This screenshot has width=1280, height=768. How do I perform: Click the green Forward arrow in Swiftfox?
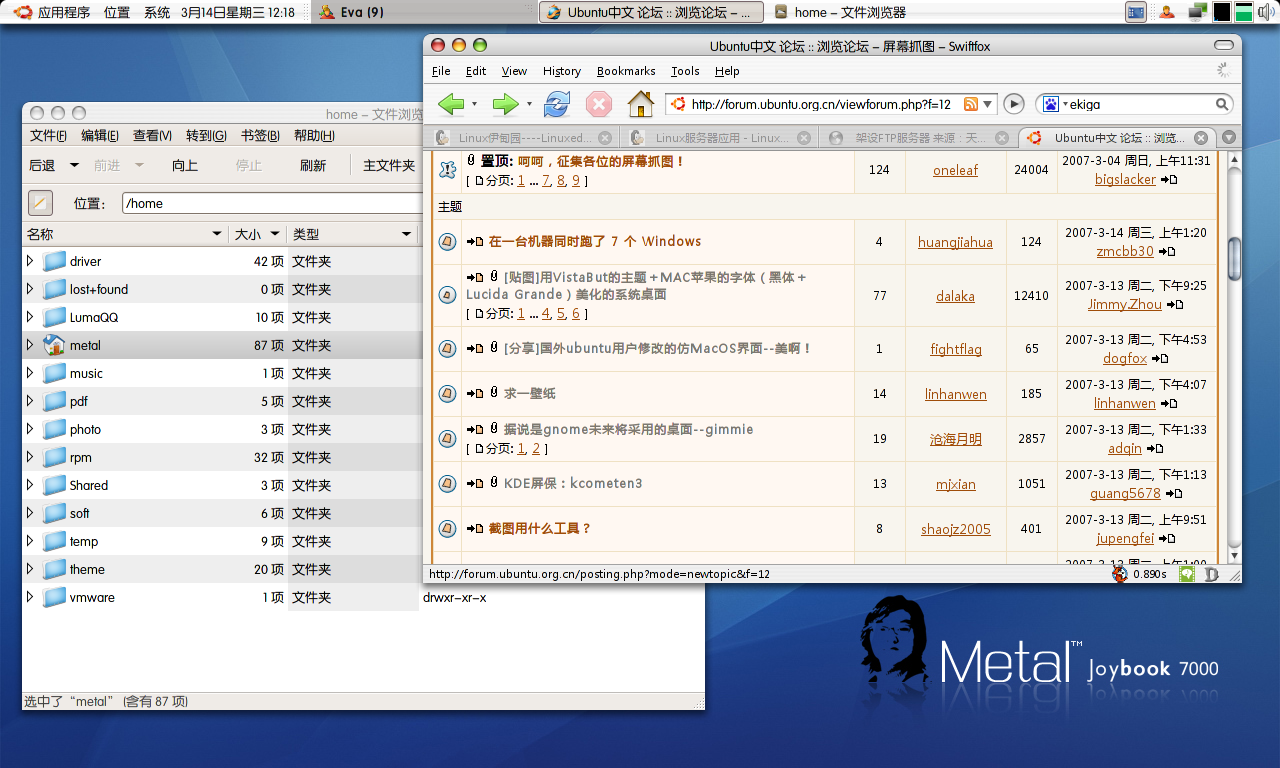pyautogui.click(x=505, y=104)
